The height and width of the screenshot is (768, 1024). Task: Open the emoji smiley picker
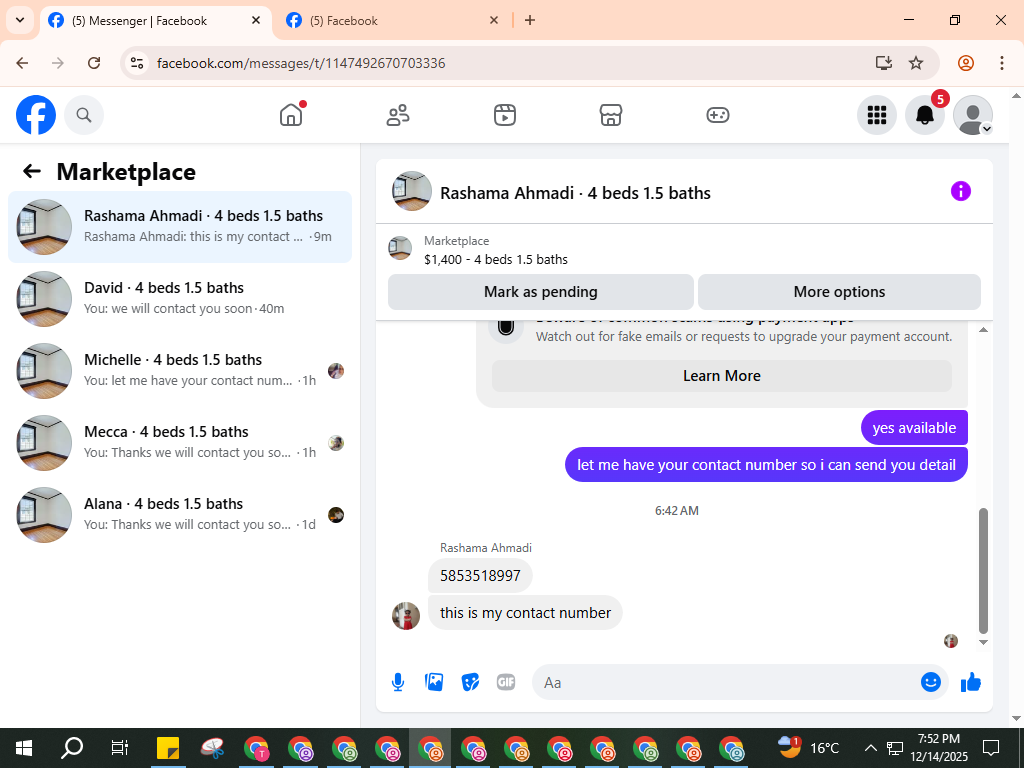[x=931, y=682]
